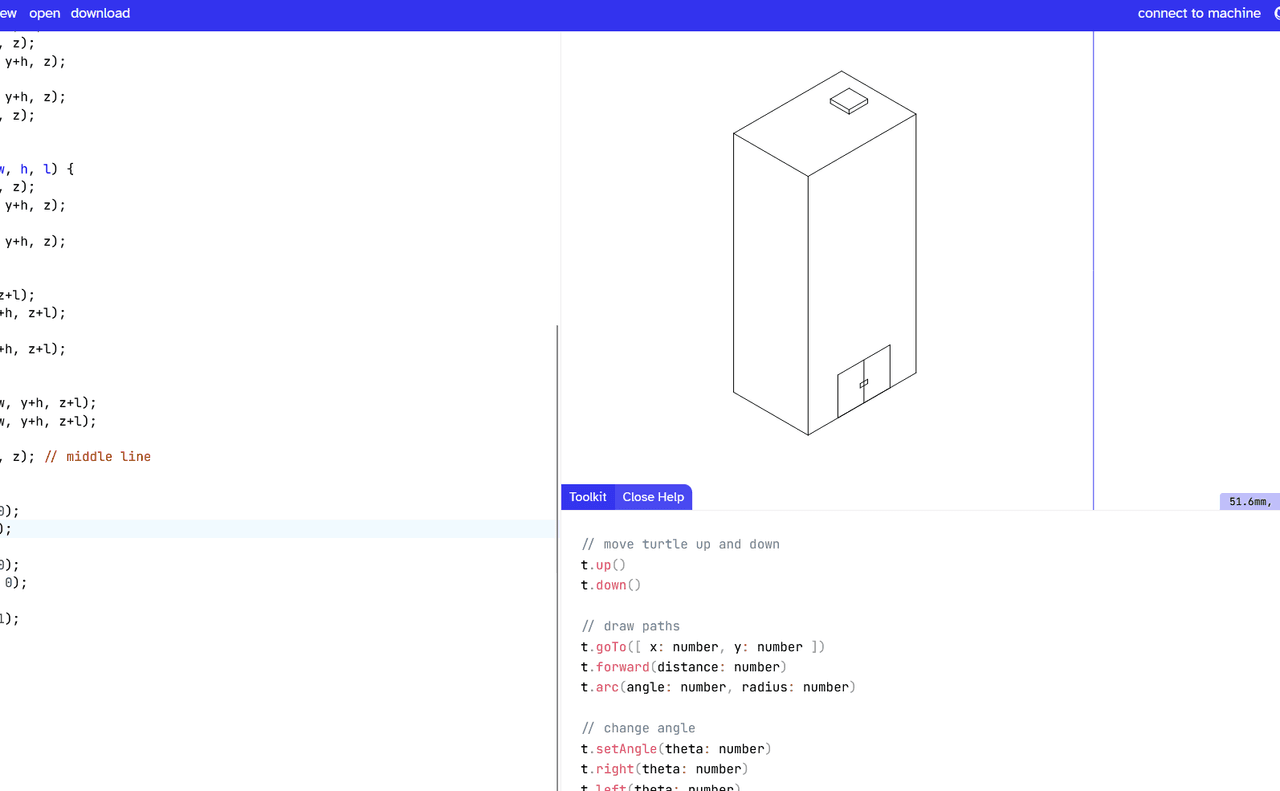
Task: Click the Close Help button
Action: (653, 497)
